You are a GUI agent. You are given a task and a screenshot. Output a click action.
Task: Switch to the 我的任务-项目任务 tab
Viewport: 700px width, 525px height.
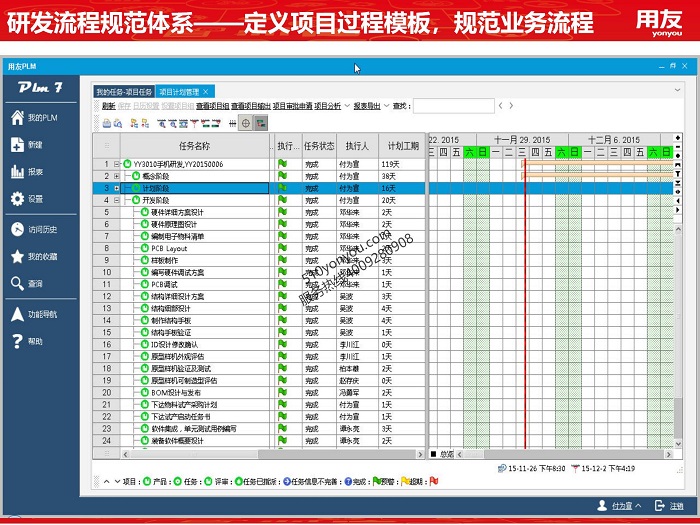(x=124, y=91)
